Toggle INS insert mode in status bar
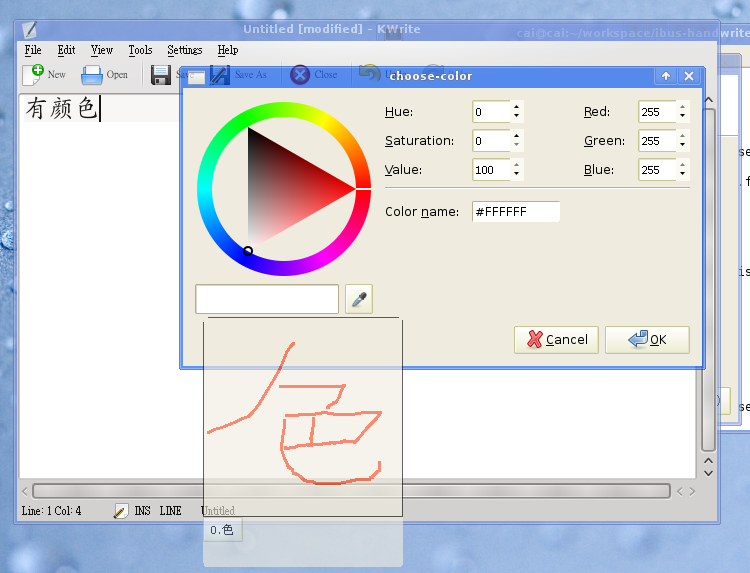 click(143, 511)
